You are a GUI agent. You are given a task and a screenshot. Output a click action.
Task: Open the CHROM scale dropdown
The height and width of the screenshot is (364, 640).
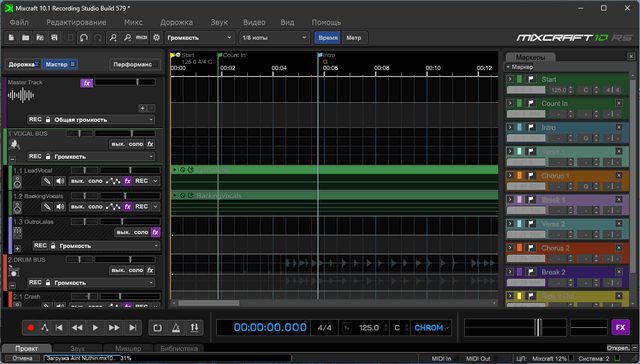pyautogui.click(x=432, y=328)
